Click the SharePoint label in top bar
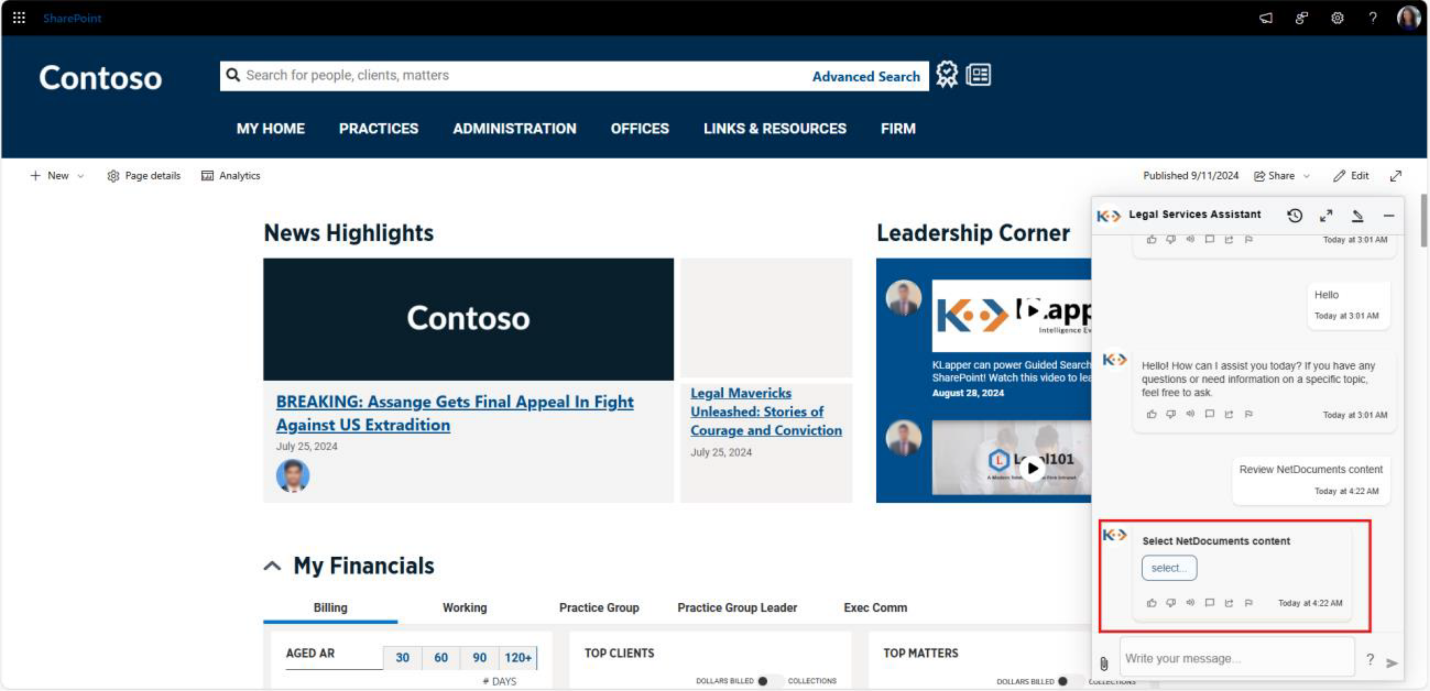This screenshot has width=1430, height=691. point(72,18)
